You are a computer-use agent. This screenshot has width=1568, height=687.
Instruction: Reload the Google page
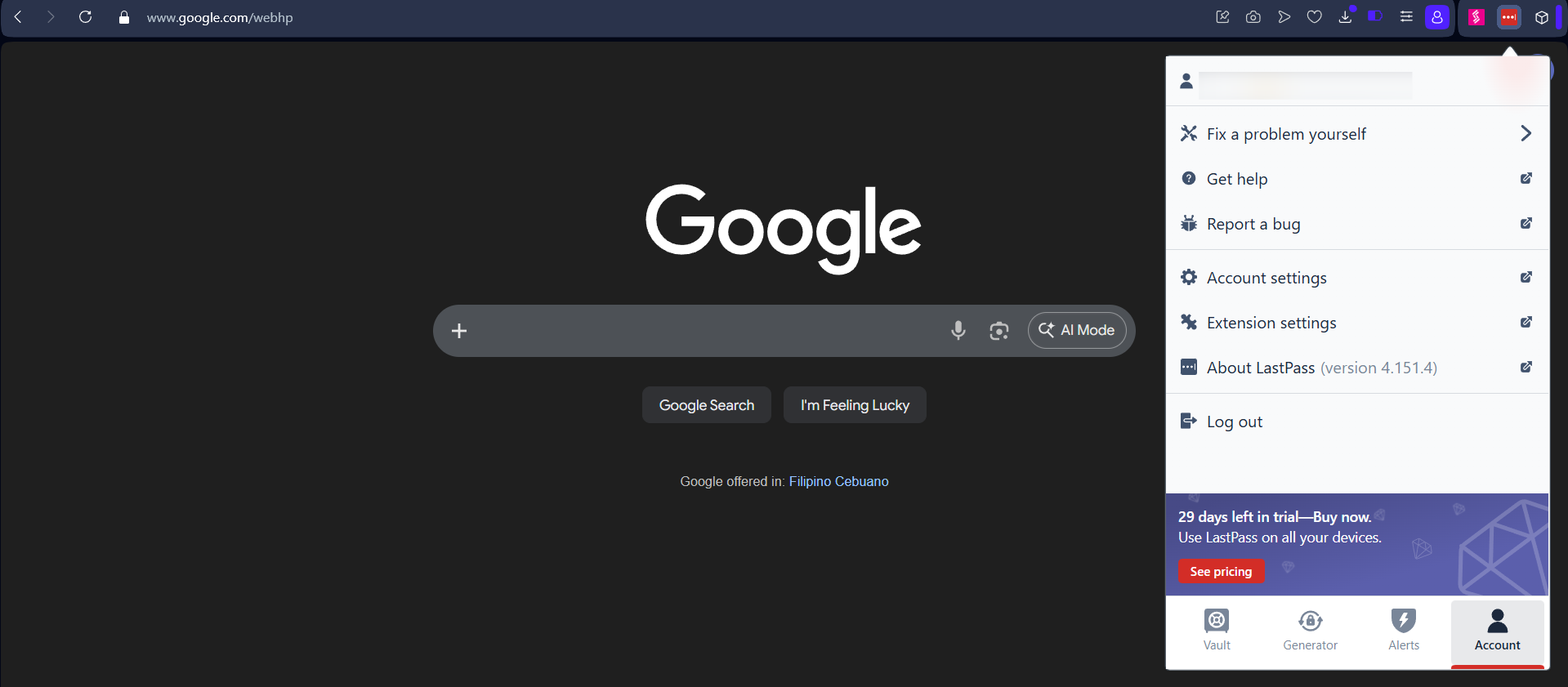(85, 17)
